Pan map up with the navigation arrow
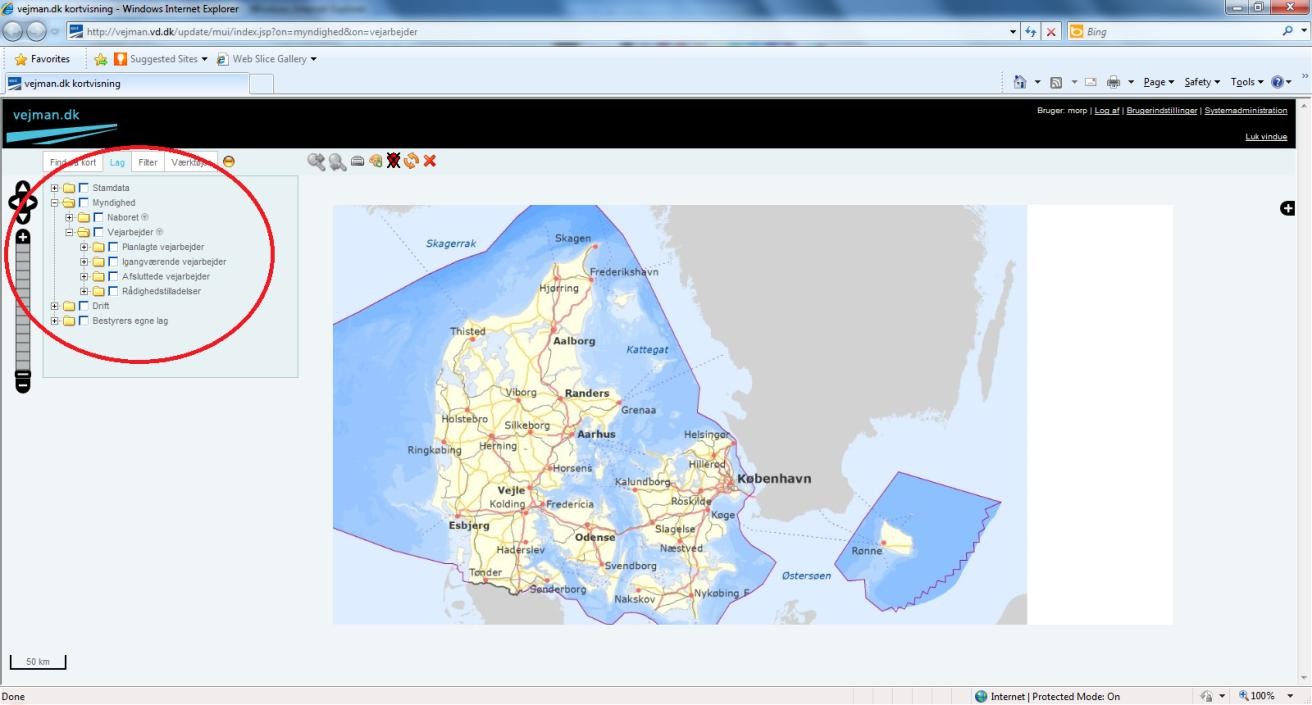 23,187
